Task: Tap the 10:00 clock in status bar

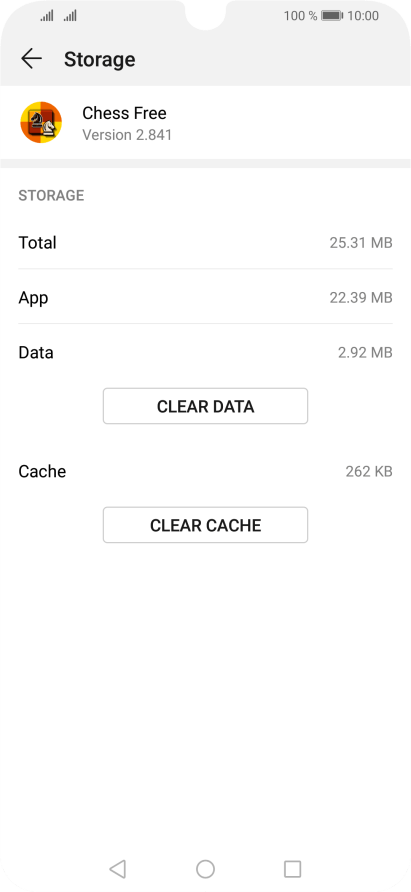Action: (x=363, y=16)
